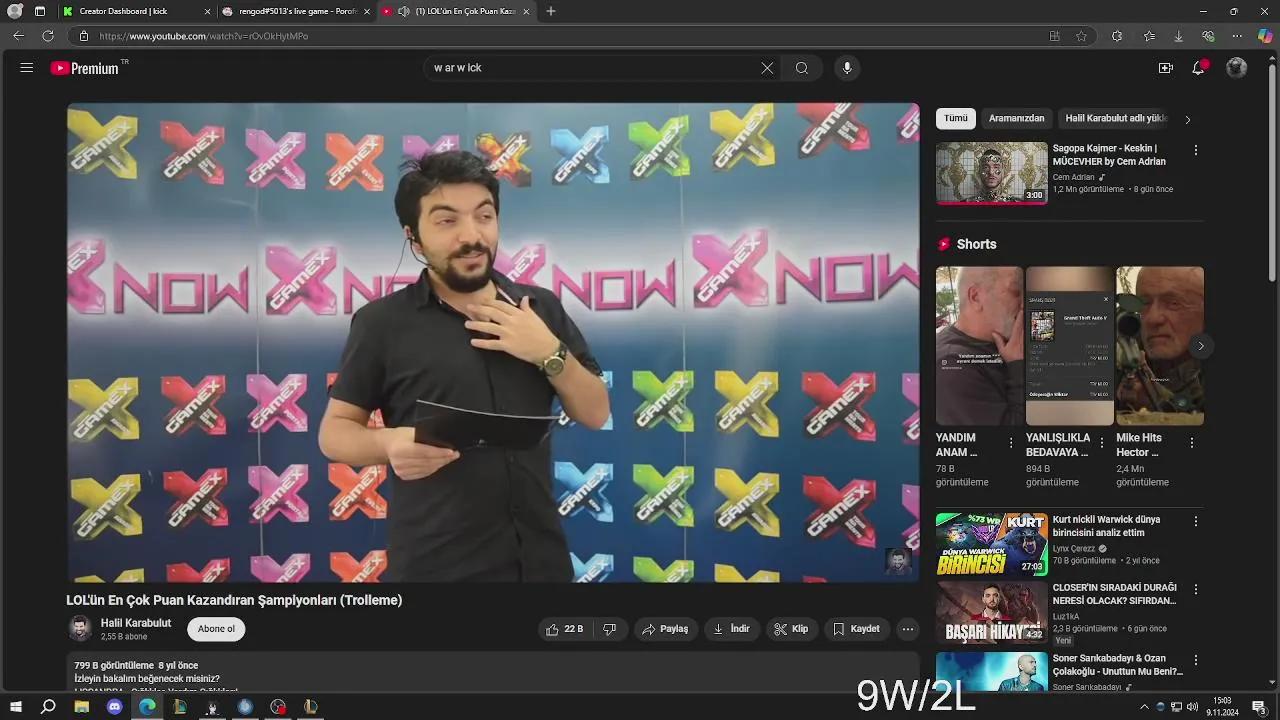
Task: Click the video player to pause
Action: [x=493, y=343]
